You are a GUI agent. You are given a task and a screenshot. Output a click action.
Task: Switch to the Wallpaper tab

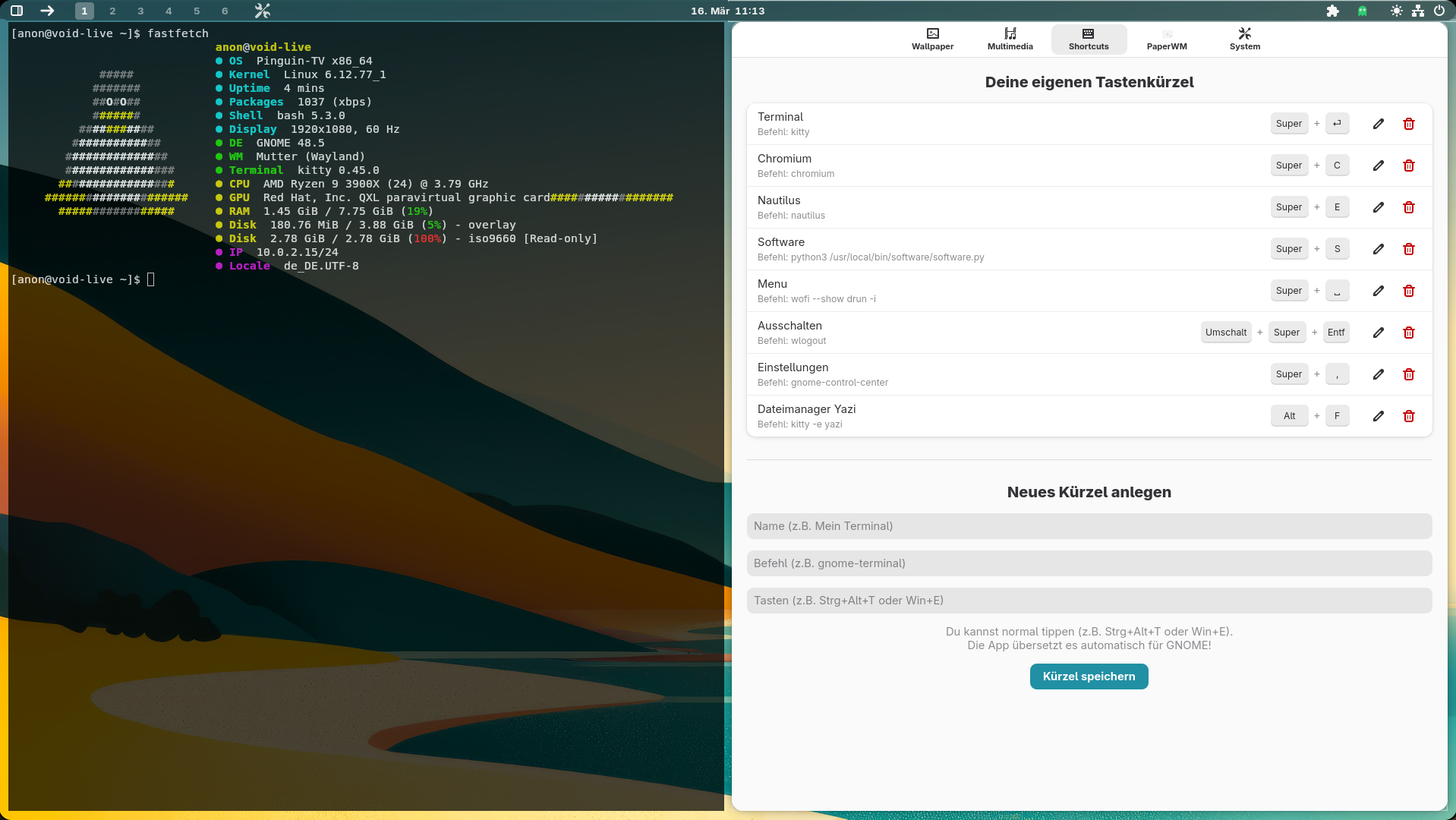point(932,39)
